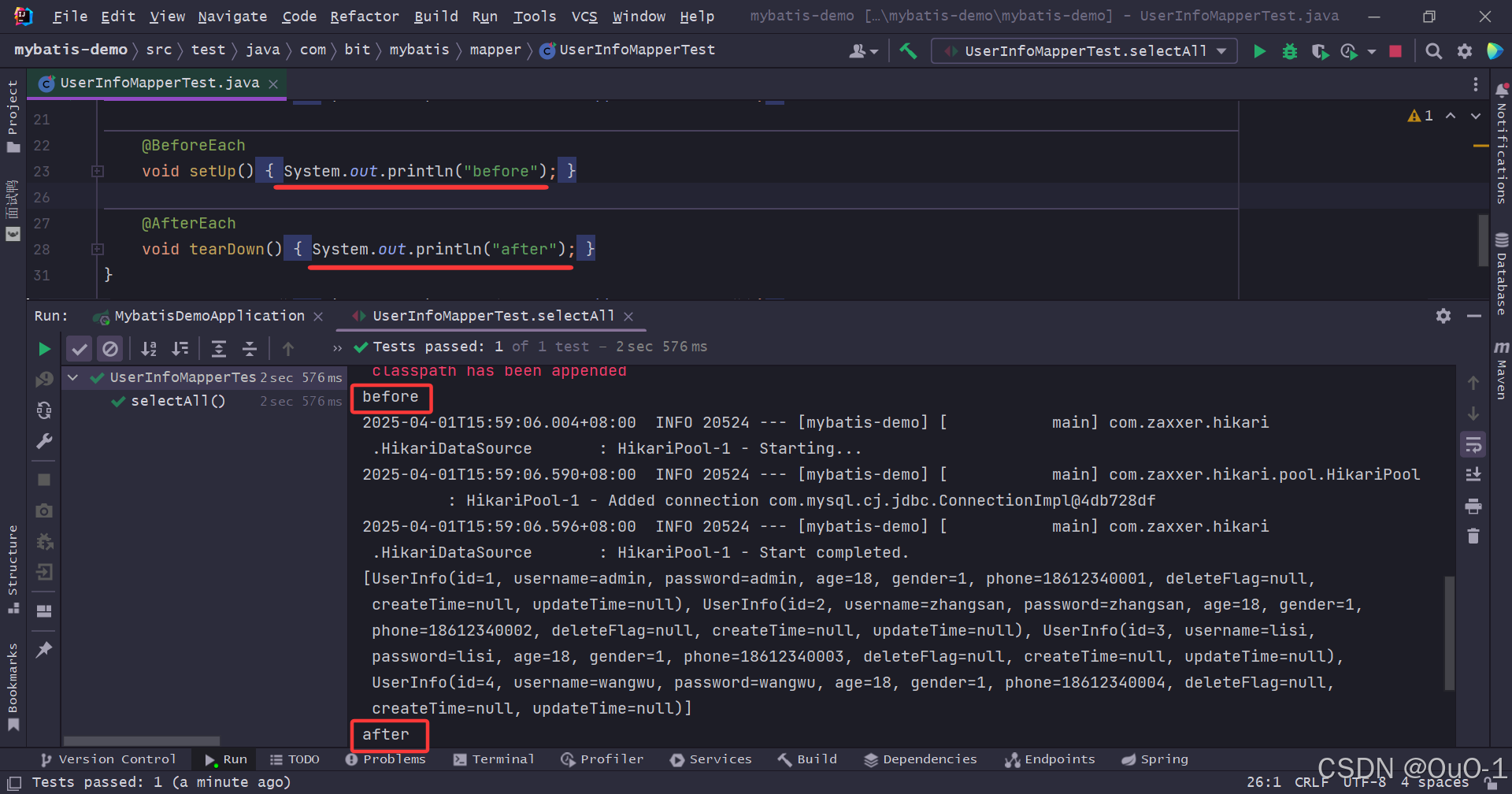Open IDE settings gear in top toolbar
The width and height of the screenshot is (1512, 794).
[x=1465, y=51]
